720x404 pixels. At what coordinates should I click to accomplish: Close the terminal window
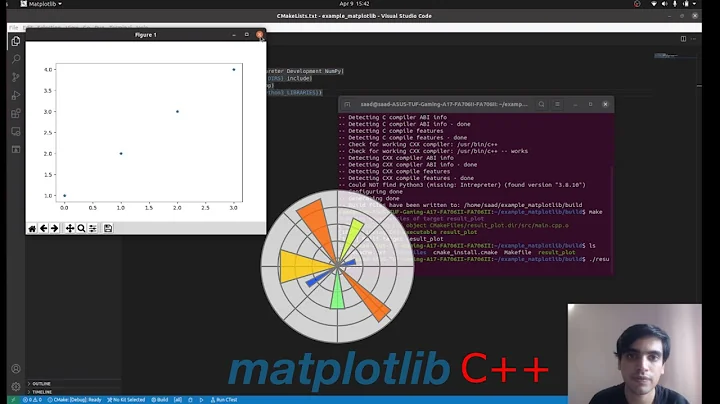[605, 104]
